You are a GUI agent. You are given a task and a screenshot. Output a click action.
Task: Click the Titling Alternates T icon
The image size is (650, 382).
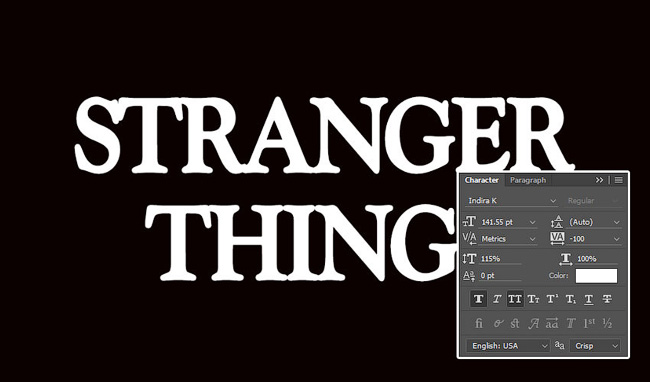click(x=571, y=323)
